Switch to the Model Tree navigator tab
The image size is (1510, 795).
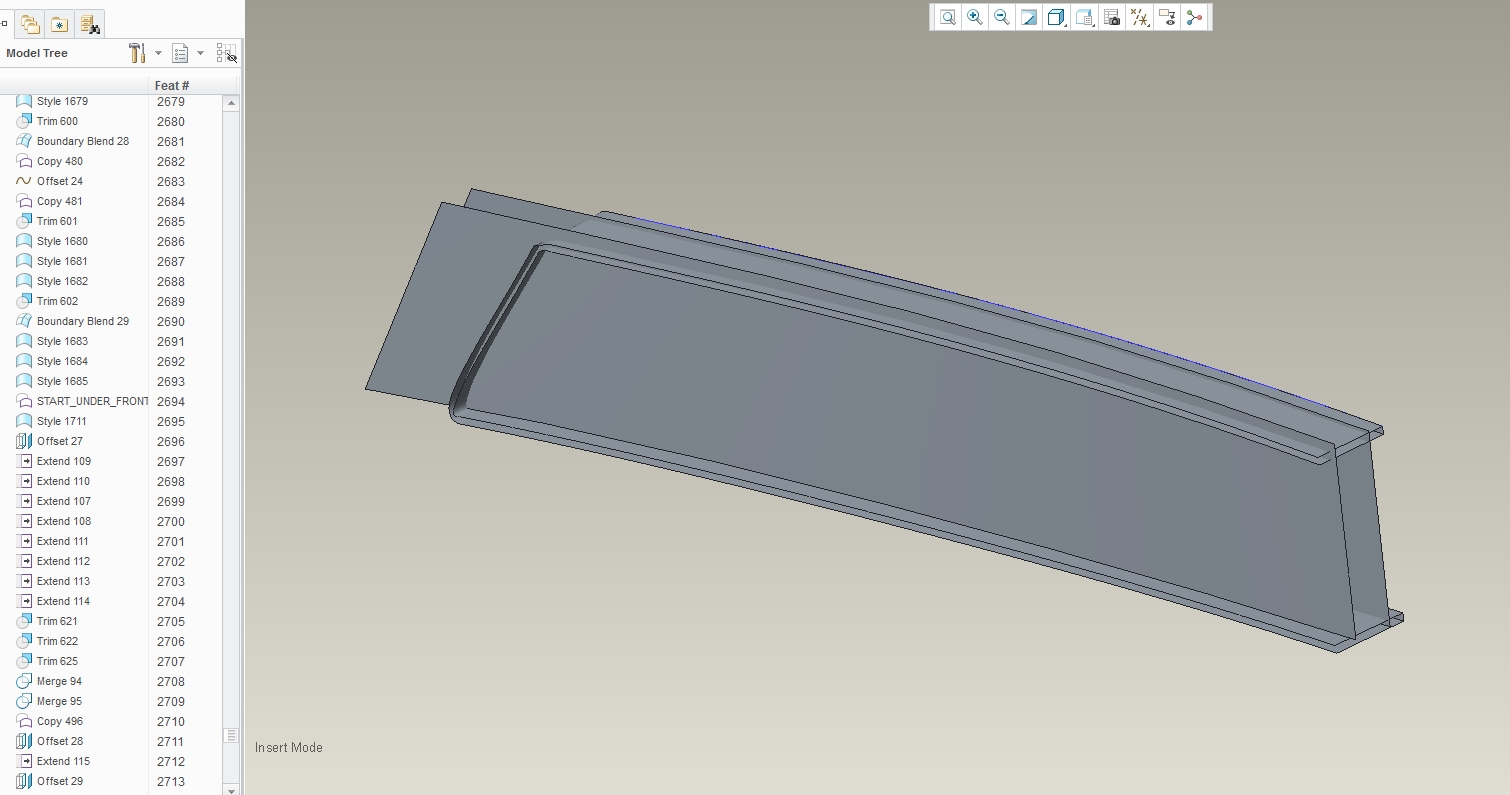[4, 24]
